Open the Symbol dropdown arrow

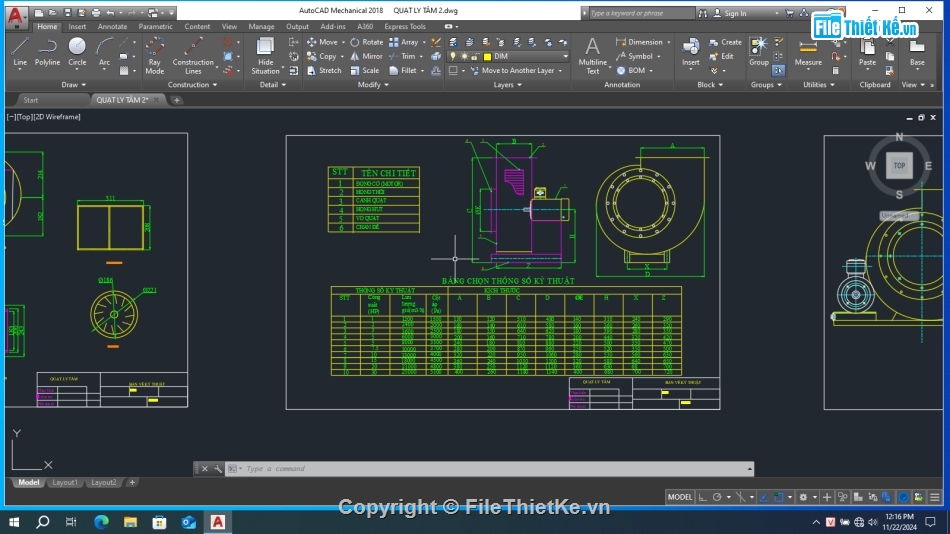pyautogui.click(x=659, y=56)
